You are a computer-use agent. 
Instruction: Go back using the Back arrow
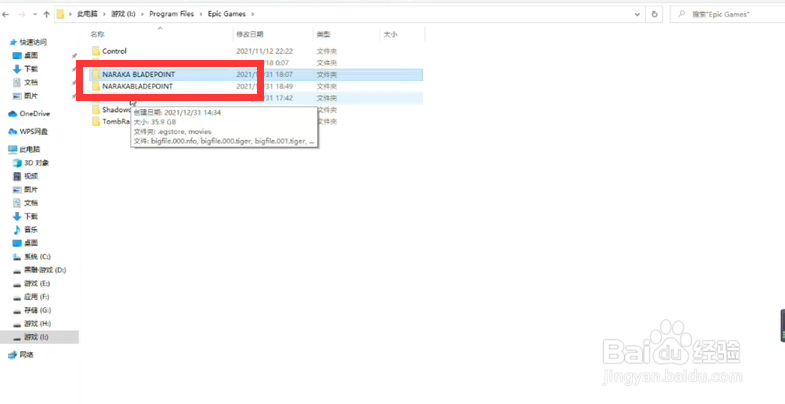[6, 15]
